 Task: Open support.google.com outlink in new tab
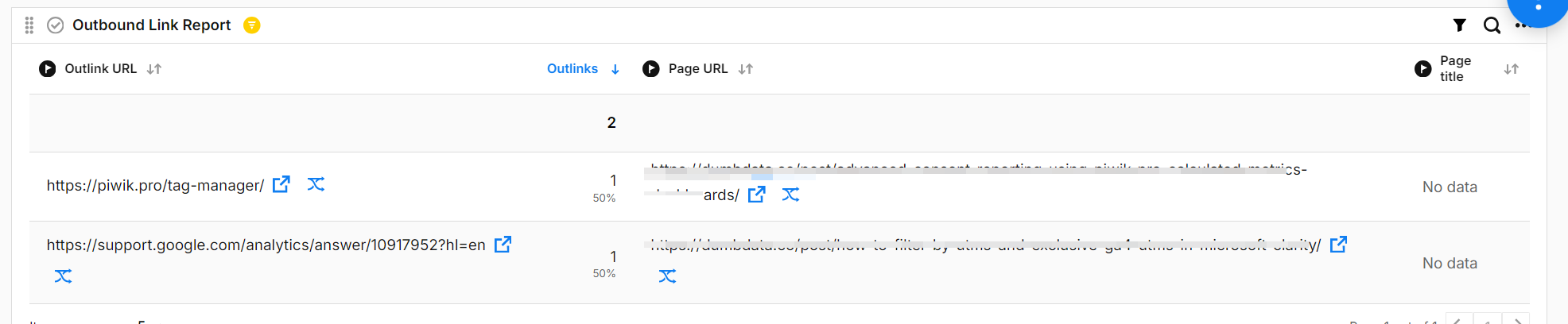pyautogui.click(x=503, y=245)
